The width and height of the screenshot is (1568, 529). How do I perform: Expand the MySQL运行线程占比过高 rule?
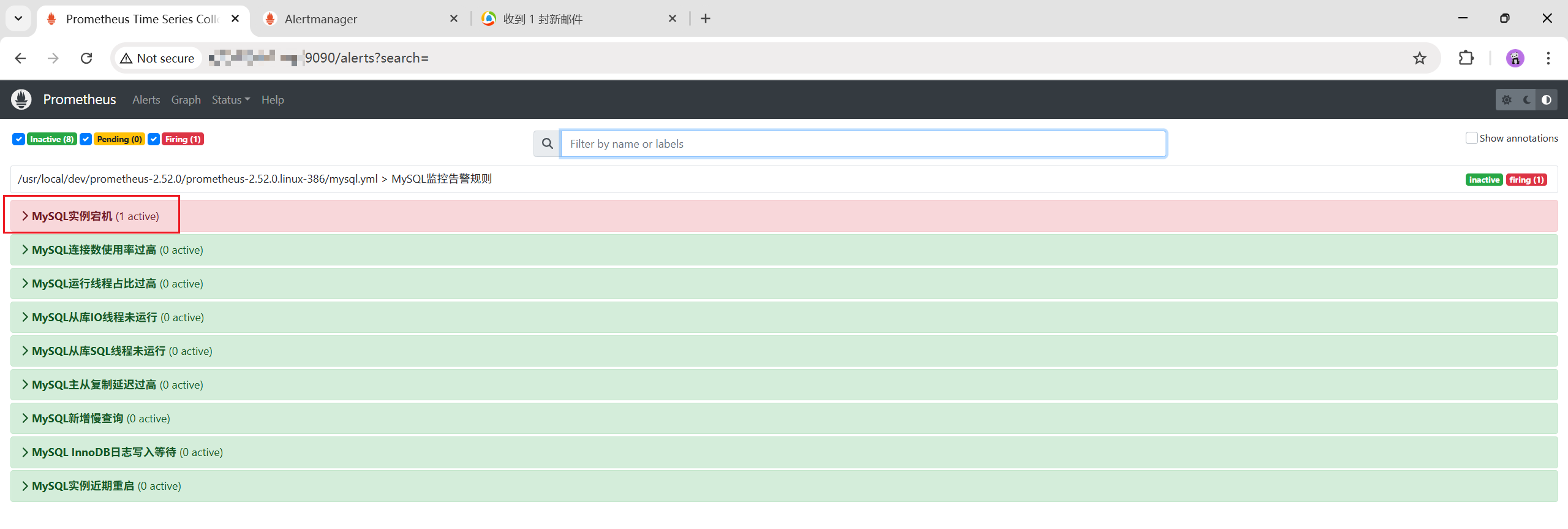pos(784,283)
